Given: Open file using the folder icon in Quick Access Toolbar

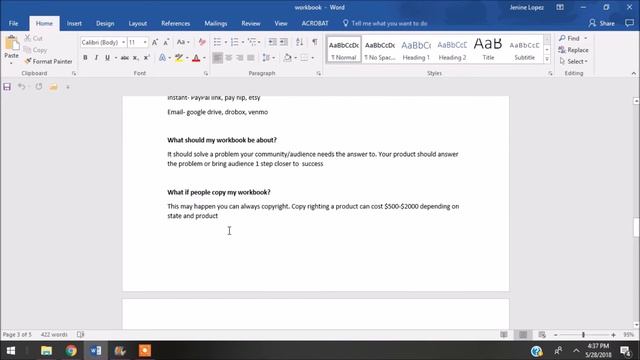Looking at the screenshot, I should pos(53,87).
